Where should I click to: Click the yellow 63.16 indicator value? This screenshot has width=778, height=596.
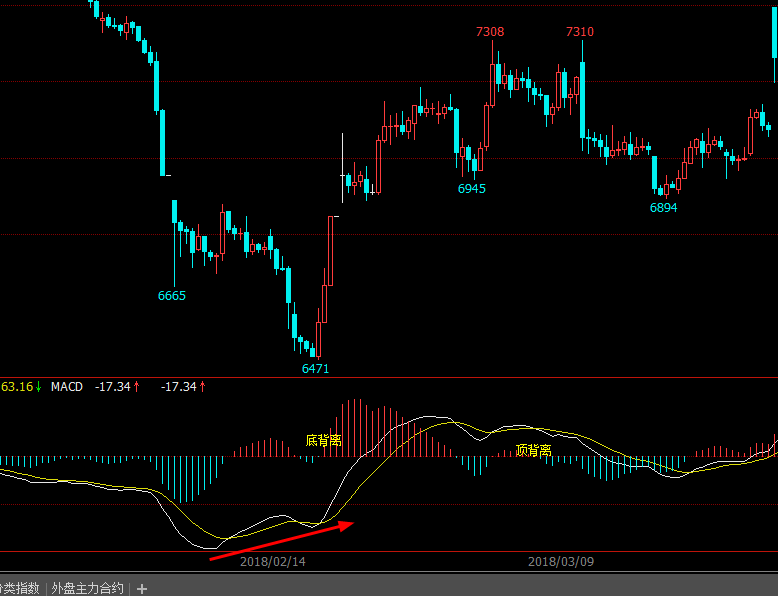(x=17, y=387)
